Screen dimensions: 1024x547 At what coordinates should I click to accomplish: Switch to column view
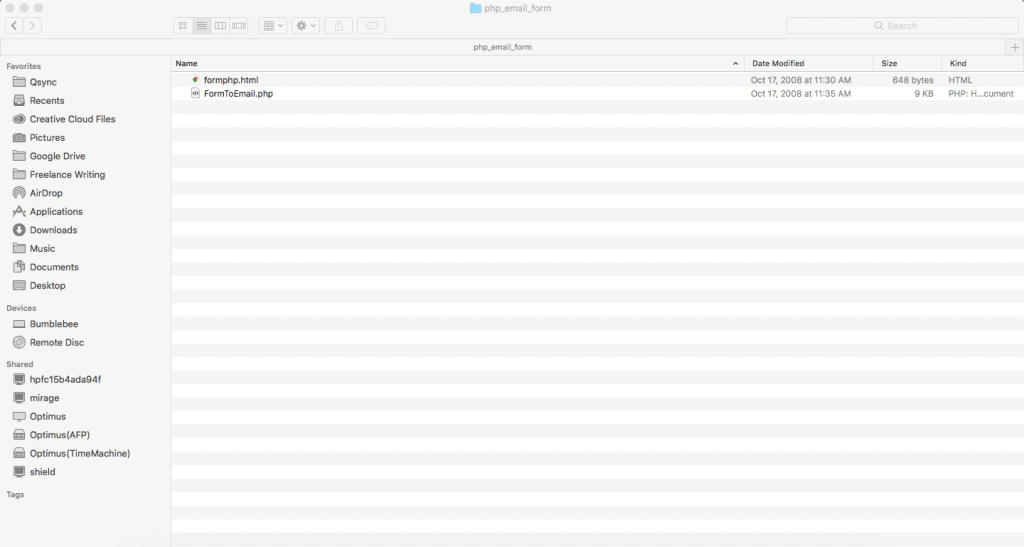pyautogui.click(x=220, y=25)
